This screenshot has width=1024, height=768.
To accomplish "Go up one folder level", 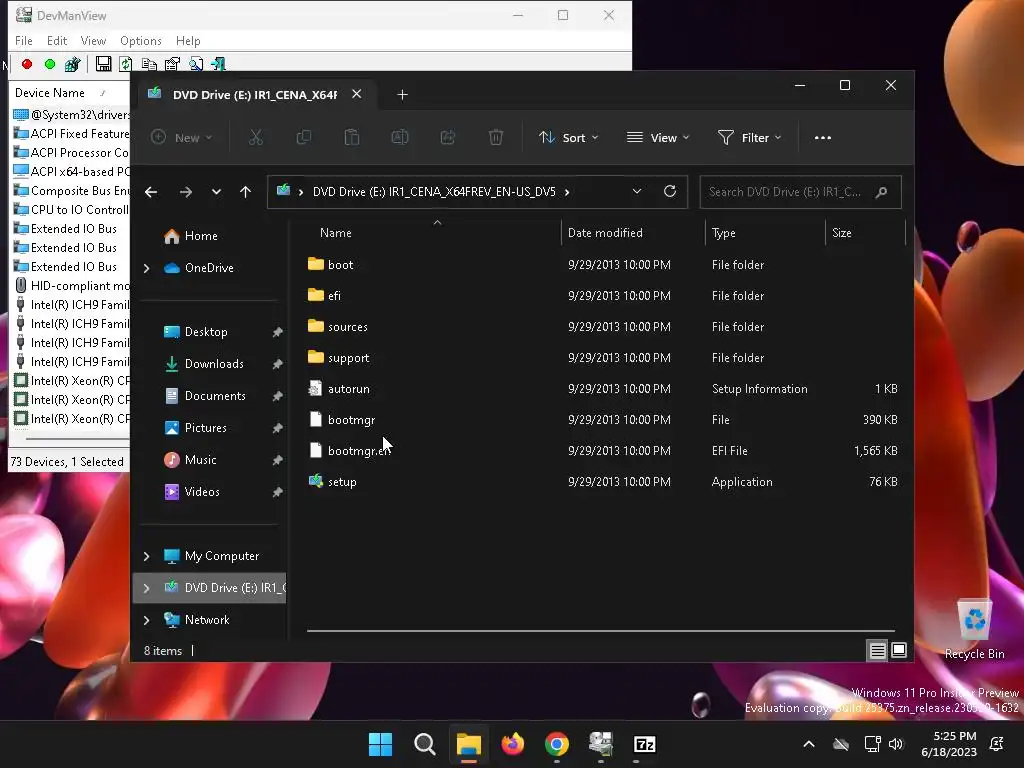I will coord(246,192).
